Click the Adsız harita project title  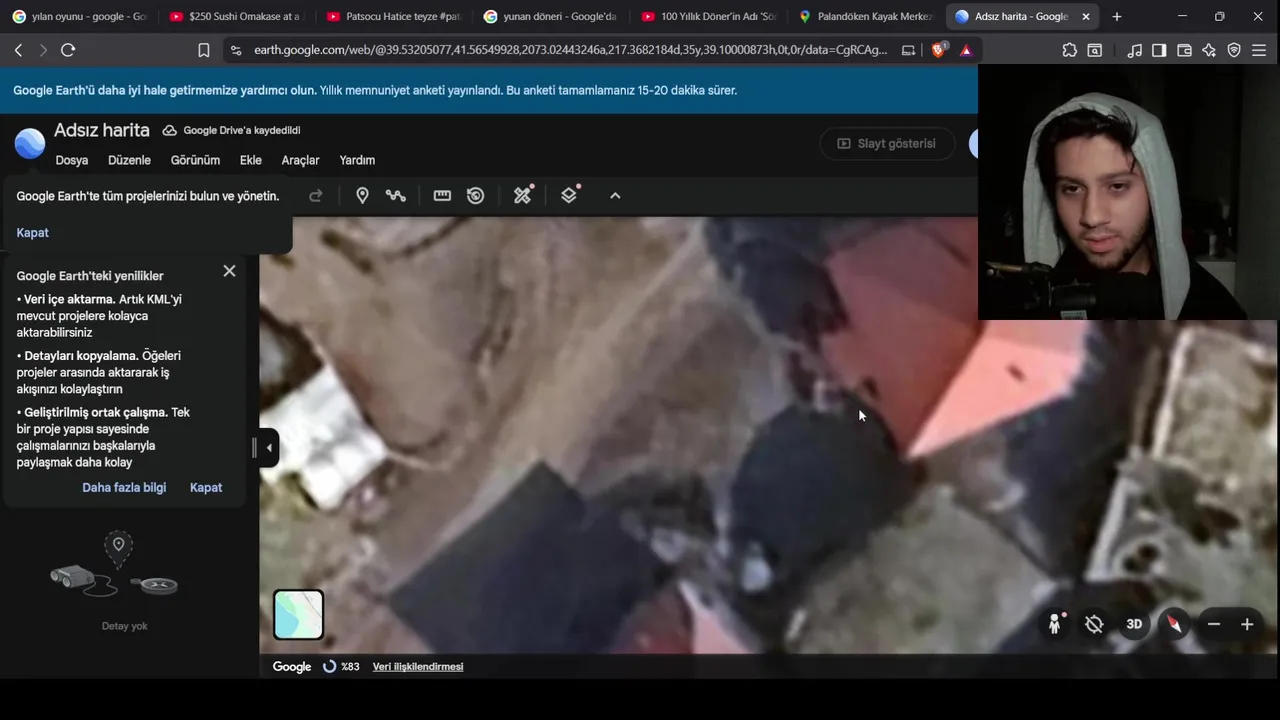(102, 130)
